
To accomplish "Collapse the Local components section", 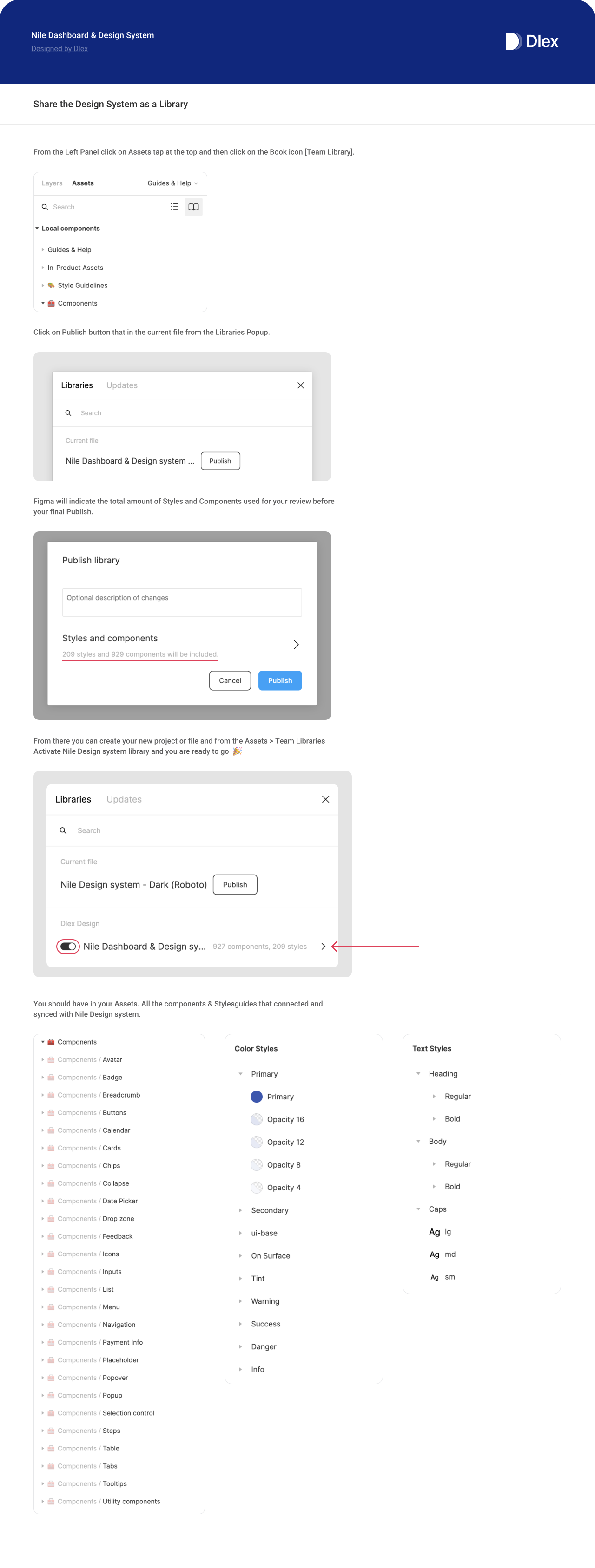I will tap(37, 228).
